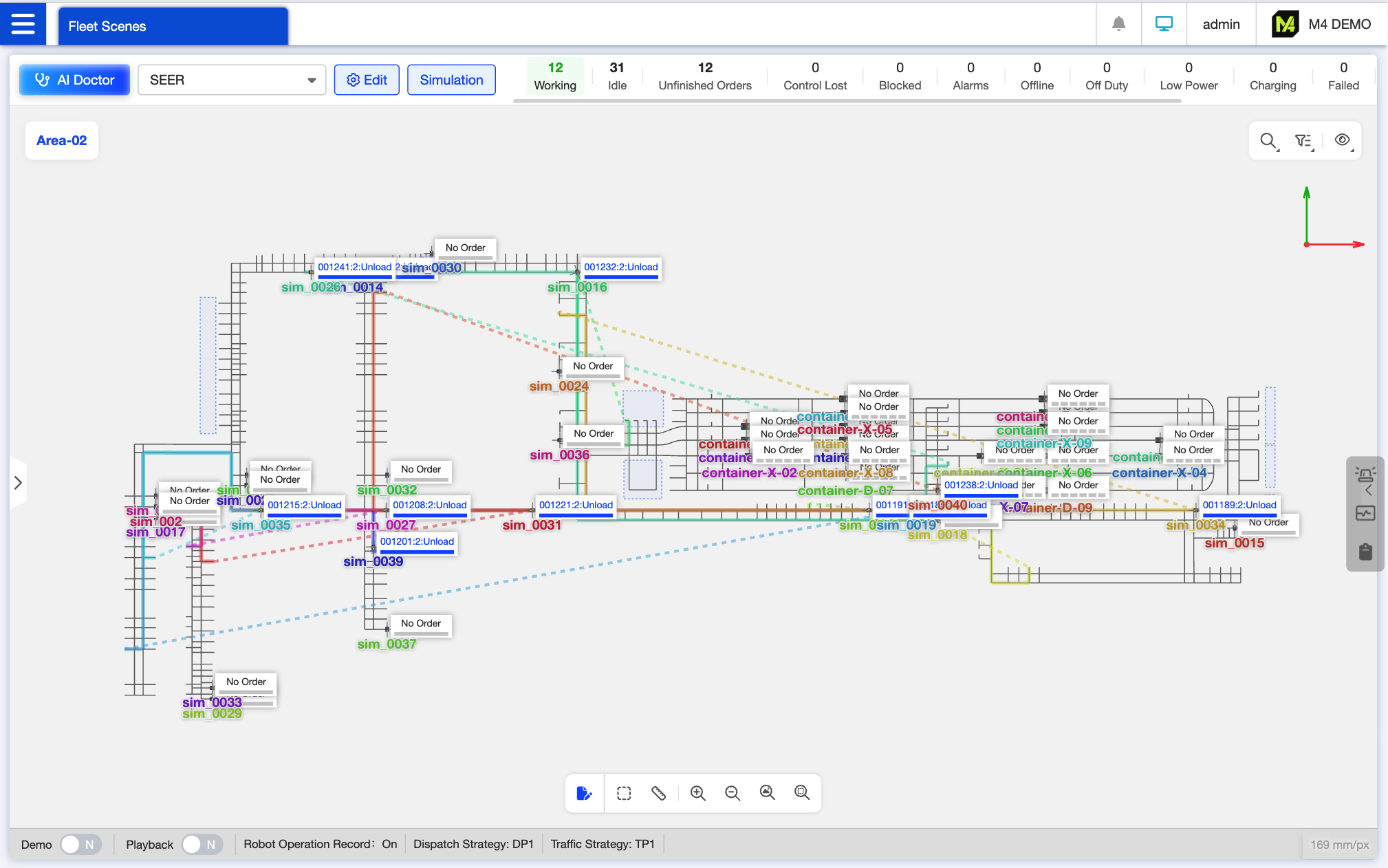The height and width of the screenshot is (868, 1388).
Task: Click the AI Doctor button
Action: (74, 80)
